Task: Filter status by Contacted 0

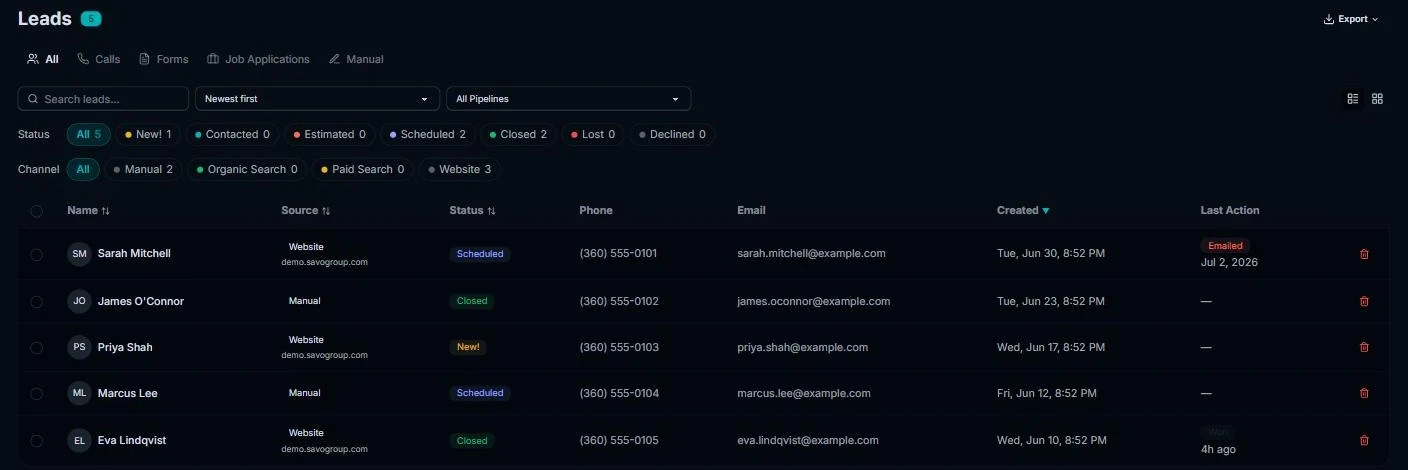Action: (x=232, y=134)
